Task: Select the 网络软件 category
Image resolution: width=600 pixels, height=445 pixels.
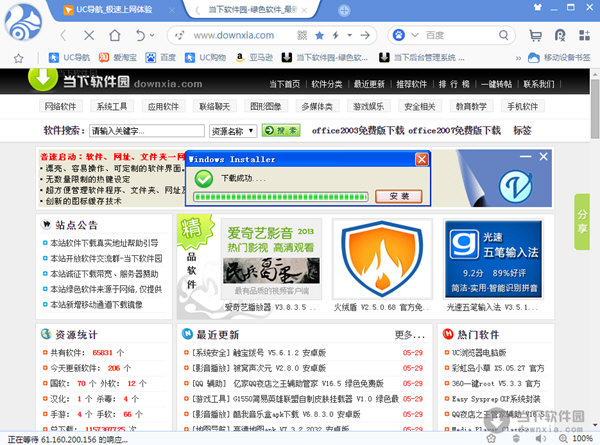Action: click(x=60, y=106)
